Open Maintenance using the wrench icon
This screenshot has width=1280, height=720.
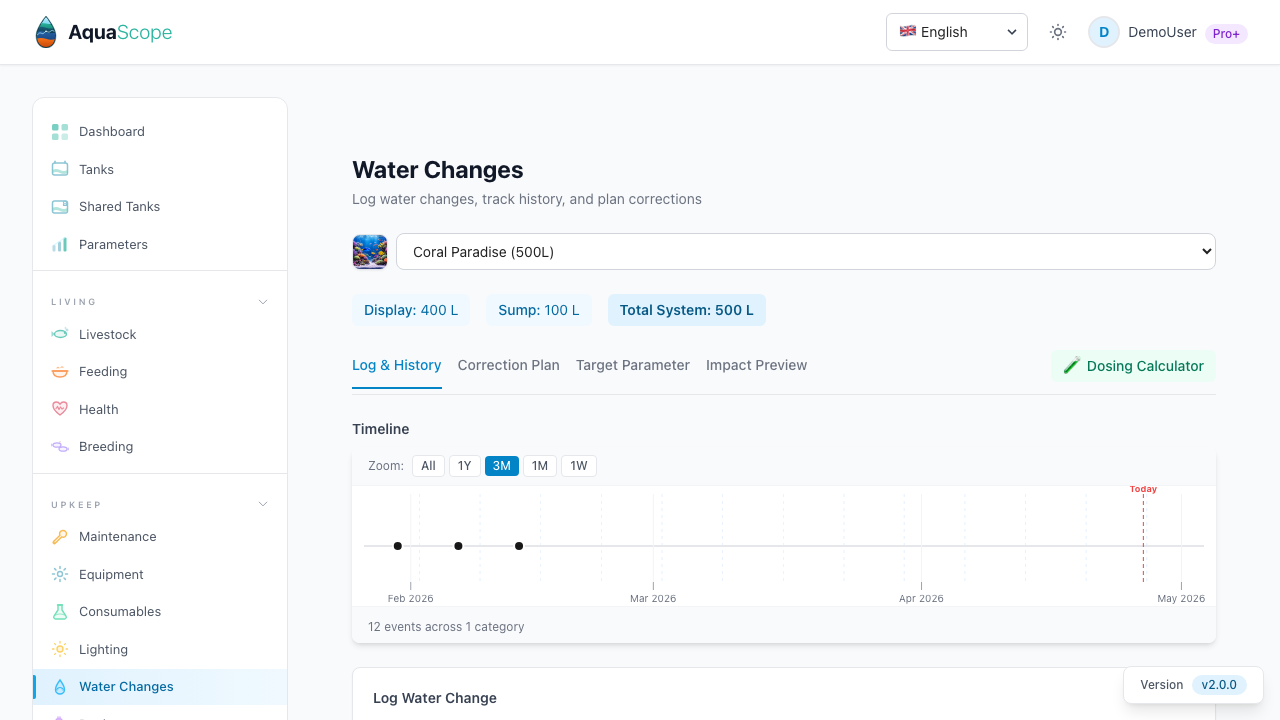(x=60, y=536)
